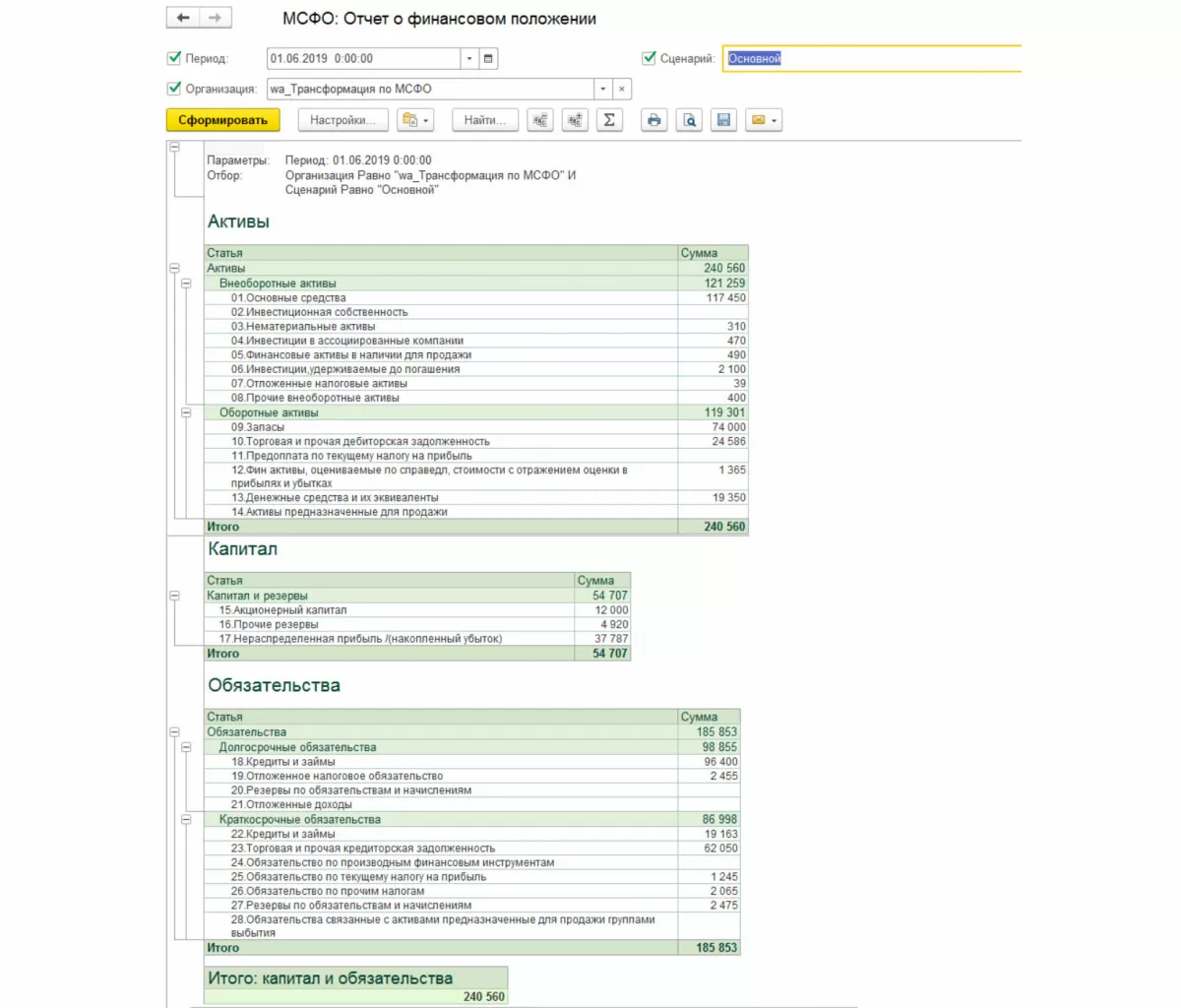Image resolution: width=1181 pixels, height=1008 pixels.
Task: Expand all report groups icon
Action: [x=575, y=120]
